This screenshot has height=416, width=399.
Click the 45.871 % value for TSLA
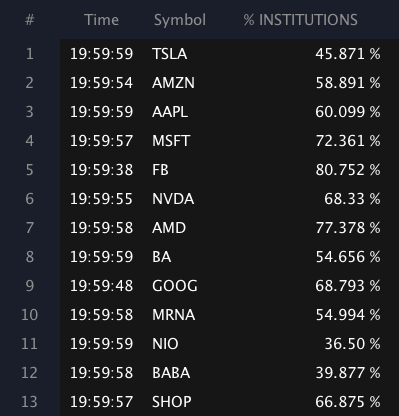(x=348, y=54)
